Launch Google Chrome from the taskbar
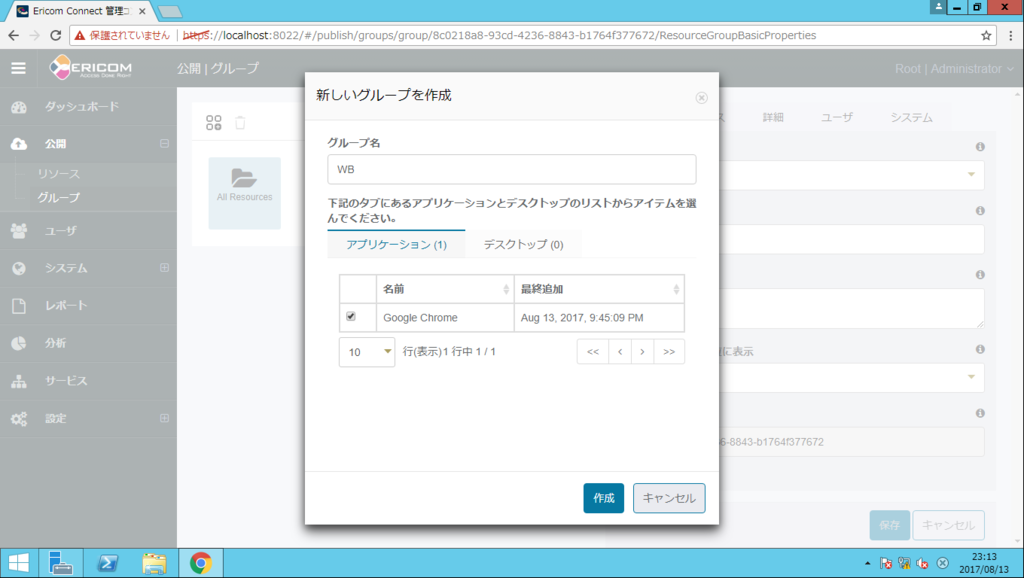 [200, 562]
